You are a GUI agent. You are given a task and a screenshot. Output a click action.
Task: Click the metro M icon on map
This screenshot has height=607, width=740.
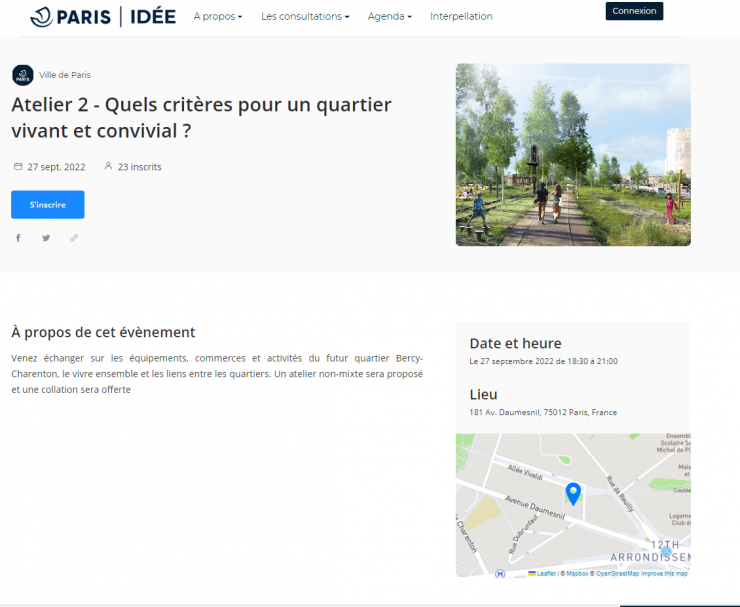point(499,574)
